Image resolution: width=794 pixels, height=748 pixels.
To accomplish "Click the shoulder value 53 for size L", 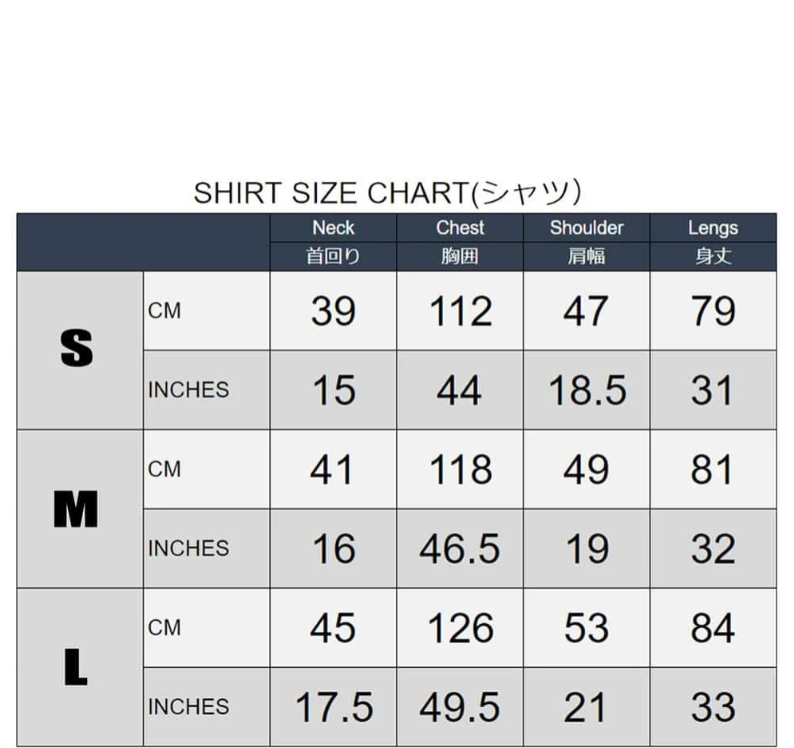I will (587, 628).
